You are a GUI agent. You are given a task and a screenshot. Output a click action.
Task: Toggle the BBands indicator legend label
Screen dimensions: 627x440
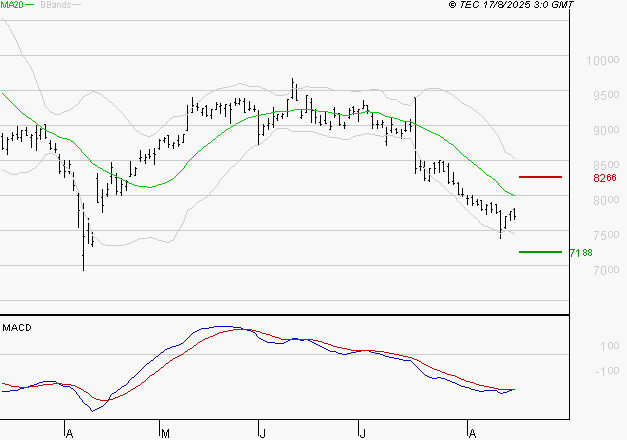(56, 6)
